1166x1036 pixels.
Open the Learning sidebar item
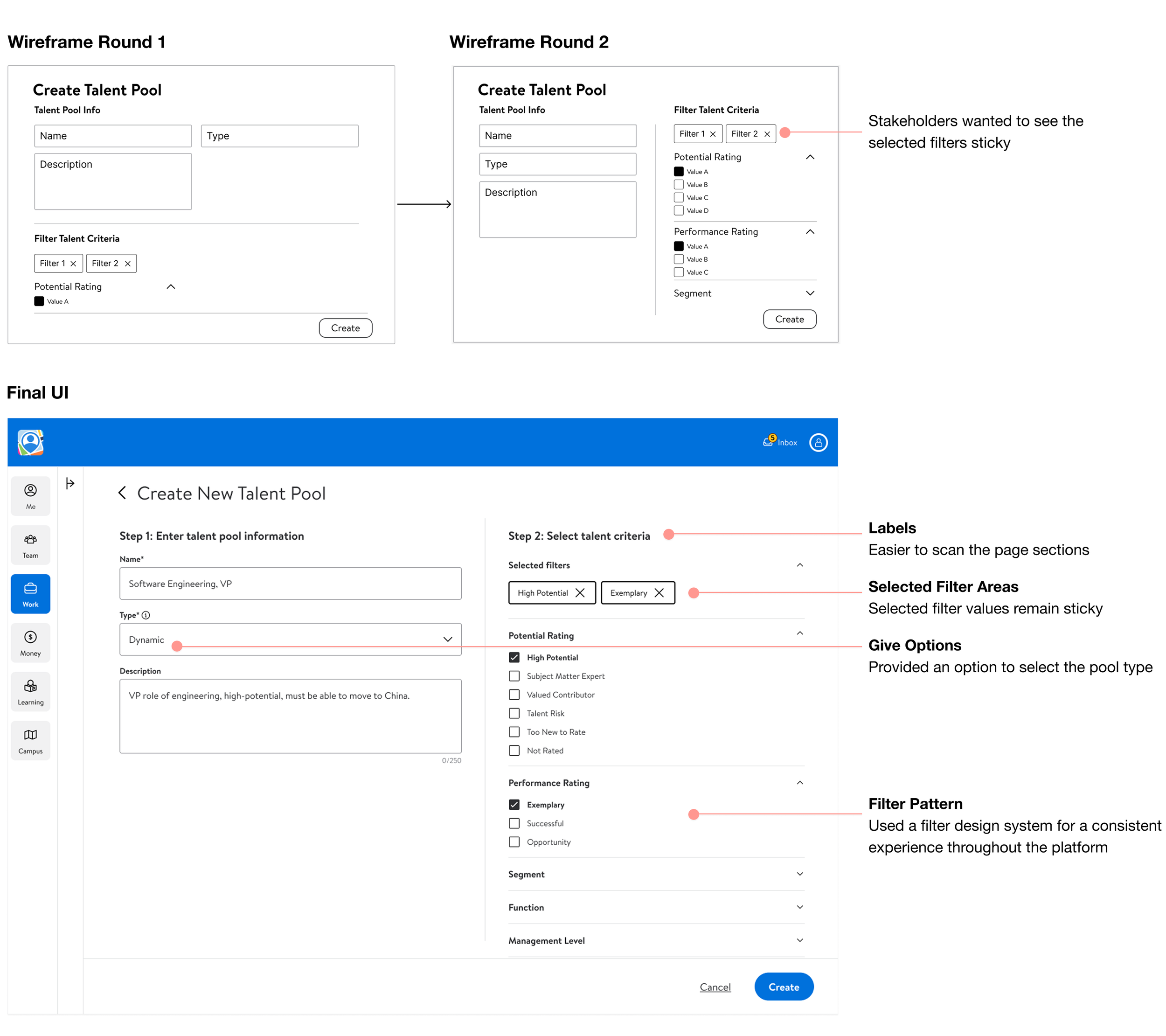tap(30, 691)
